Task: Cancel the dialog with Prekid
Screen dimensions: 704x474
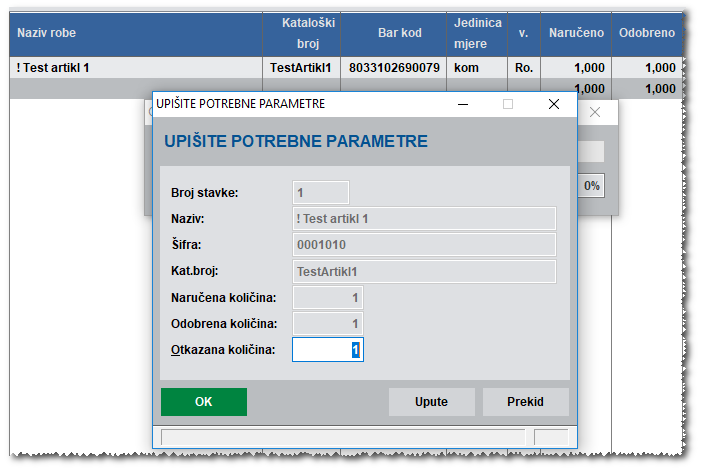Action: (525, 402)
